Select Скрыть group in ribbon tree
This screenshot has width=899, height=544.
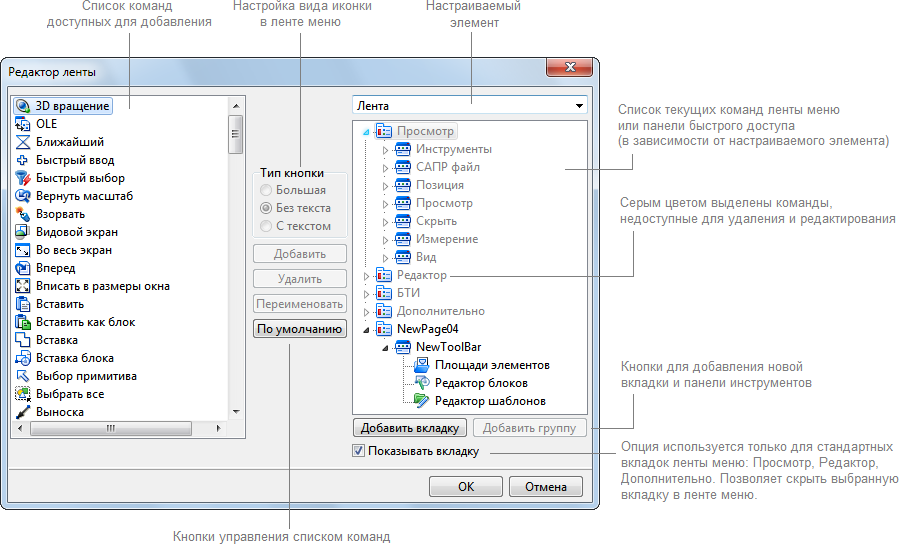pos(436,221)
